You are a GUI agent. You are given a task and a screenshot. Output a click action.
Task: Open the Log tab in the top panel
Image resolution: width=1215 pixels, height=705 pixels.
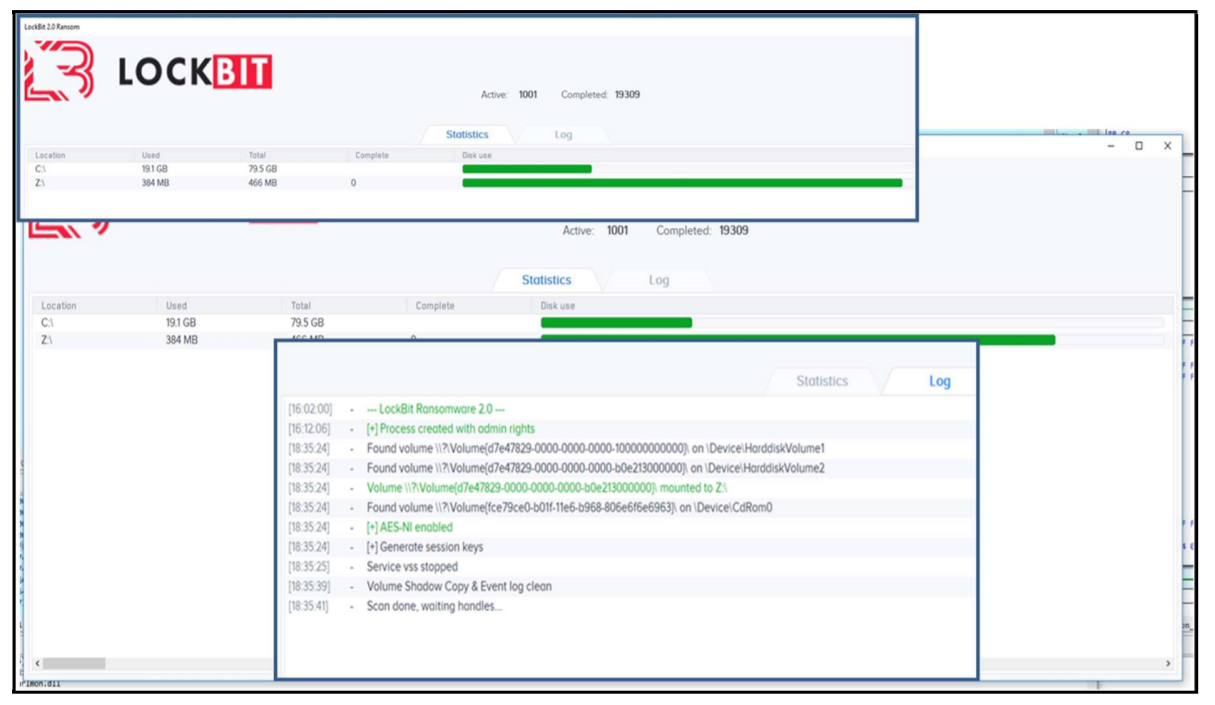[563, 135]
